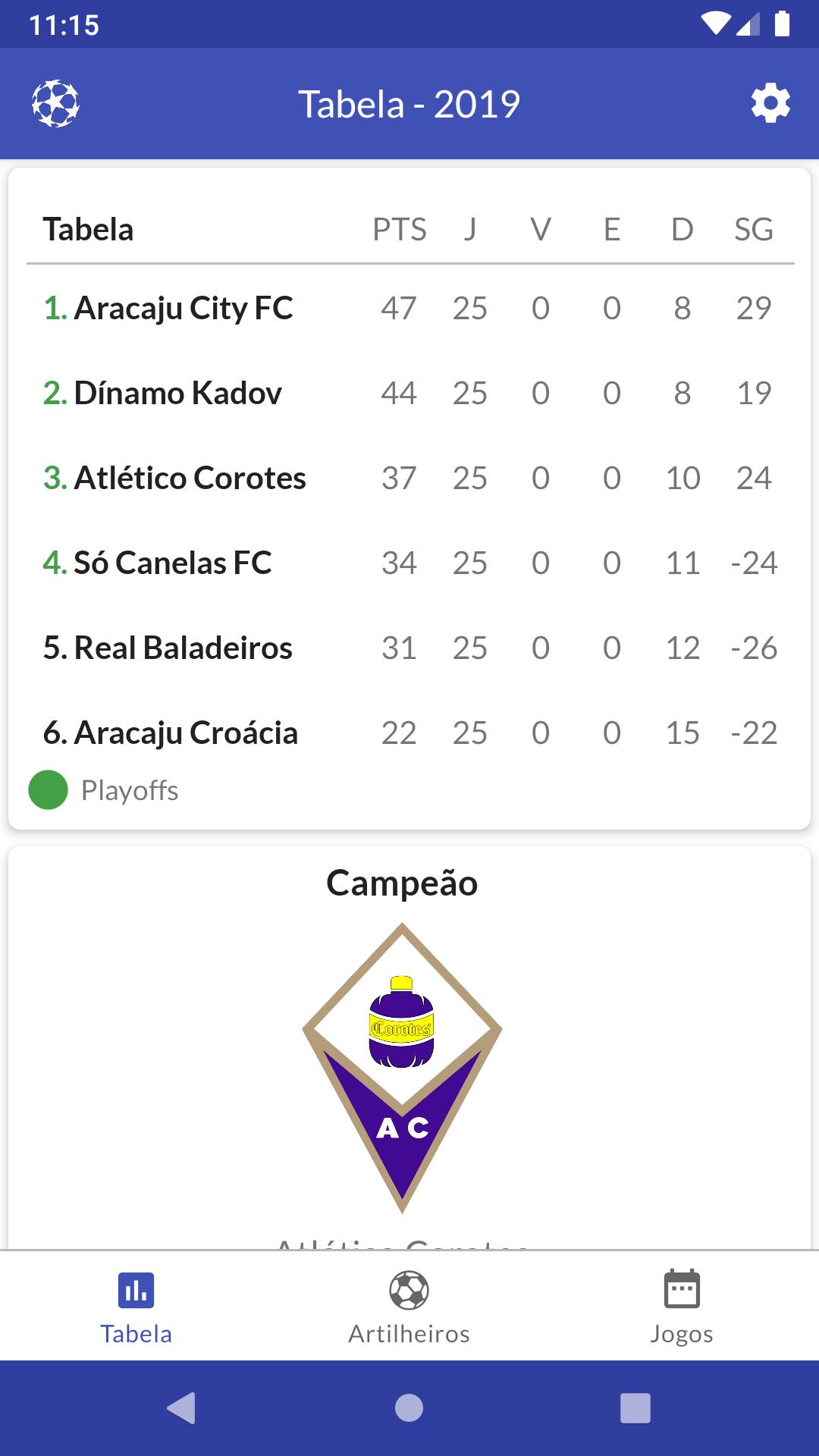Tap the Android back triangle button
This screenshot has height=1456, width=819.
pos(182,1408)
